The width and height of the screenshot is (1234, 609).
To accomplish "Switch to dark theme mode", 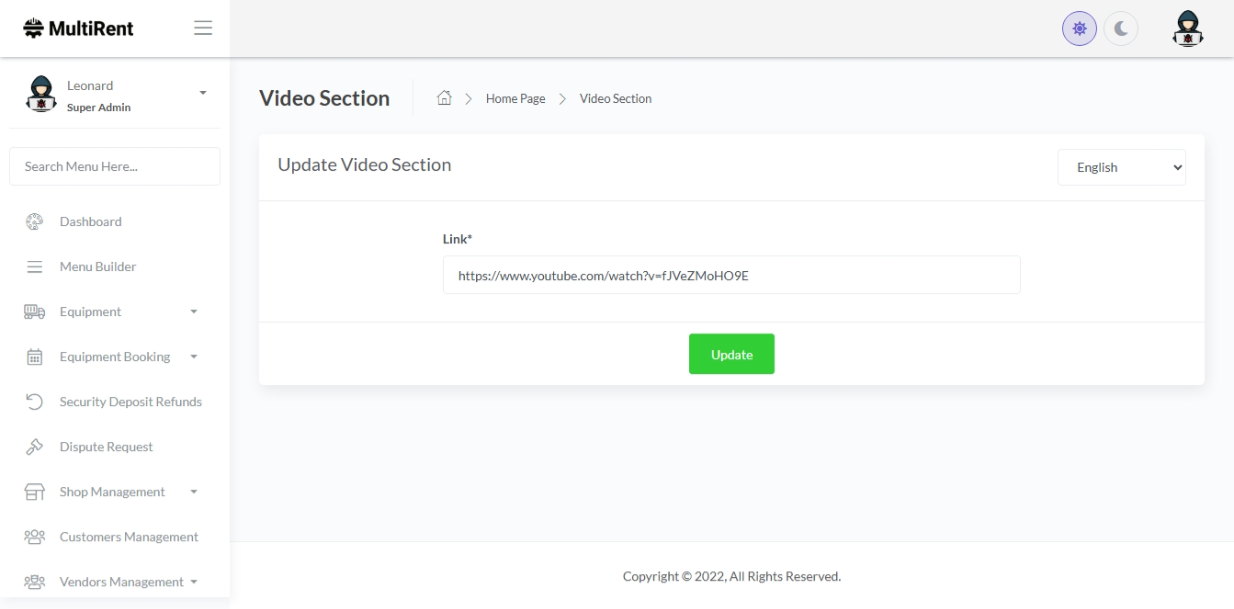I will coord(1120,29).
